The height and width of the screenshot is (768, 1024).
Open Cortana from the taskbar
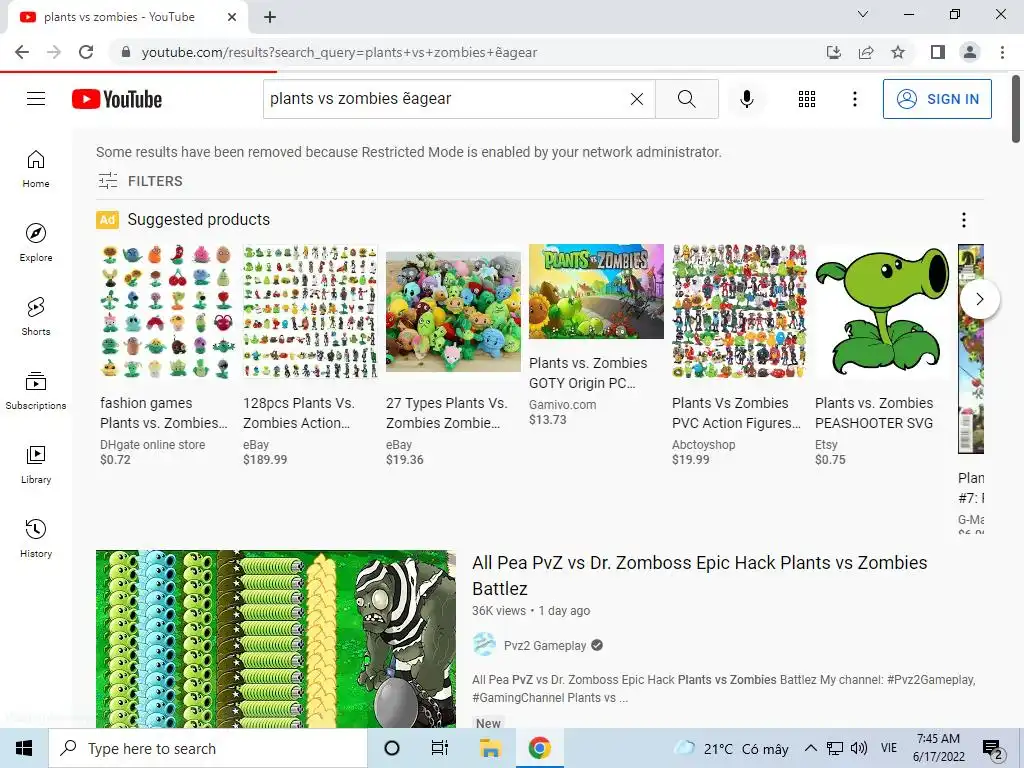[x=392, y=748]
